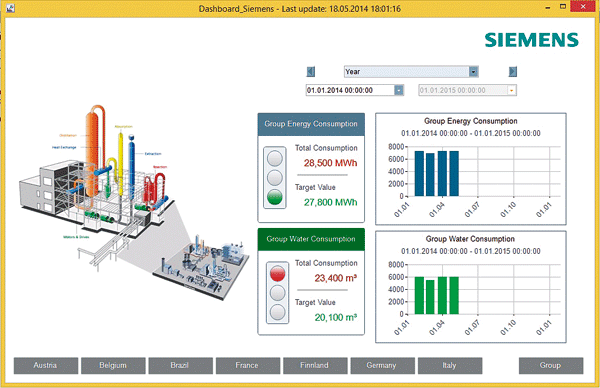The width and height of the screenshot is (600, 388).
Task: Click the first blue energy chart bar
Action: 419,174
